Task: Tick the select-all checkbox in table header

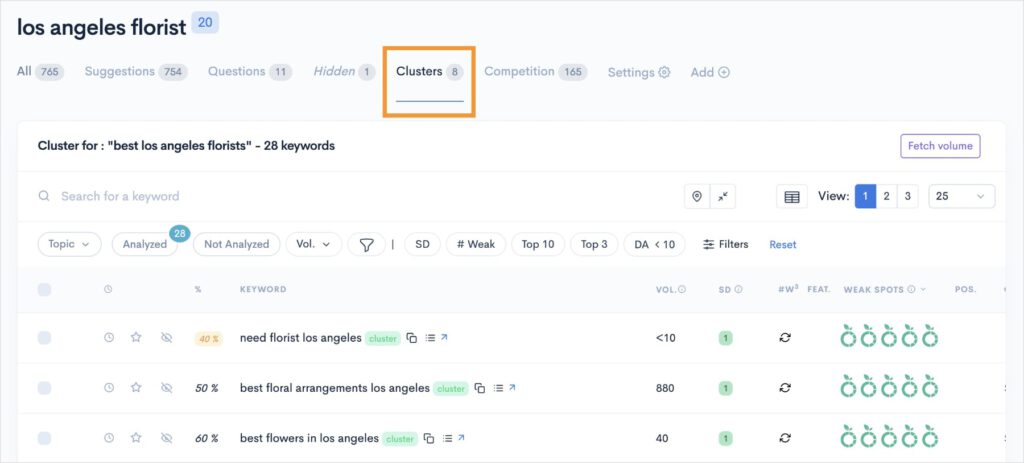Action: coord(44,289)
